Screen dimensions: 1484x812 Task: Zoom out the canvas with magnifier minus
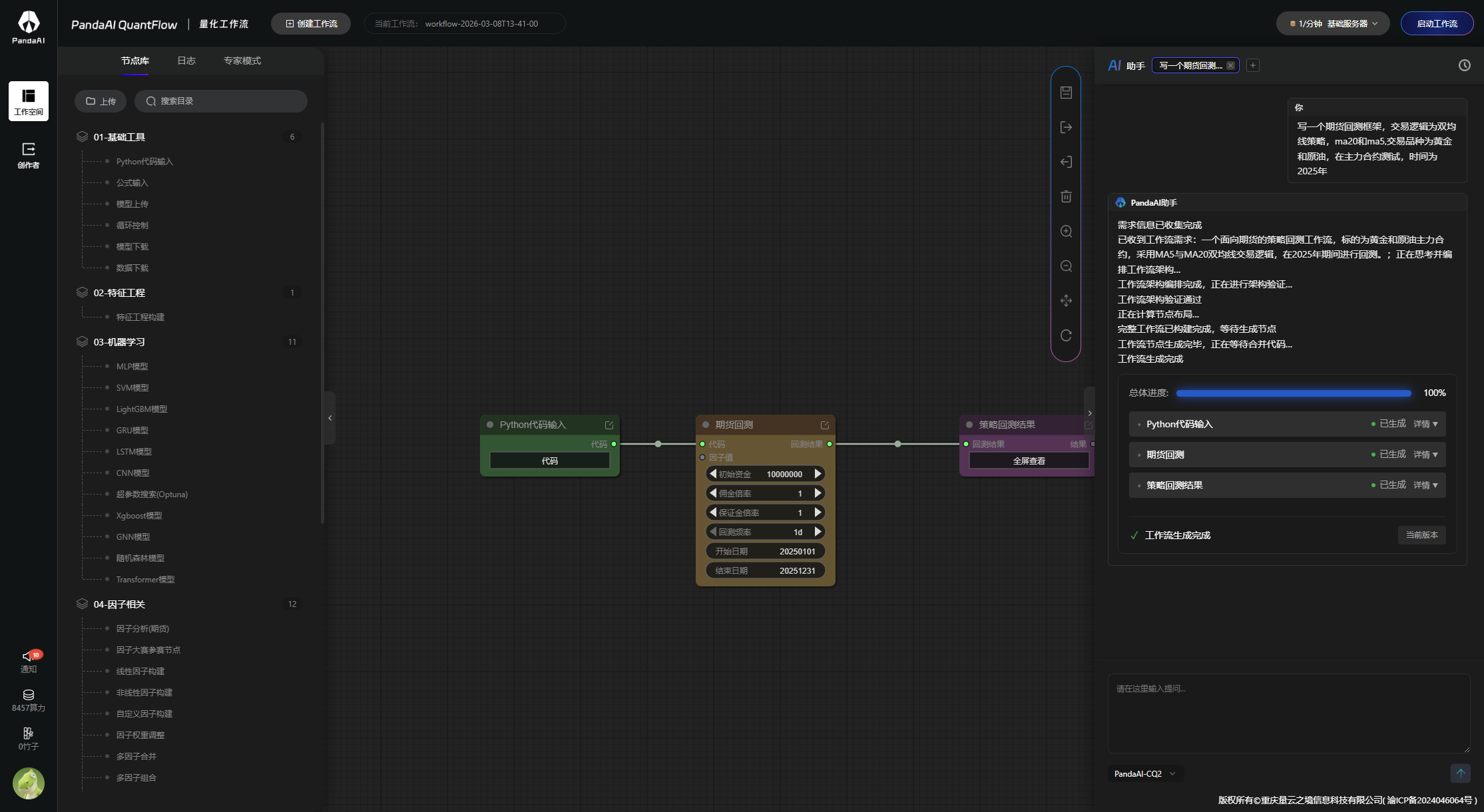[x=1066, y=266]
